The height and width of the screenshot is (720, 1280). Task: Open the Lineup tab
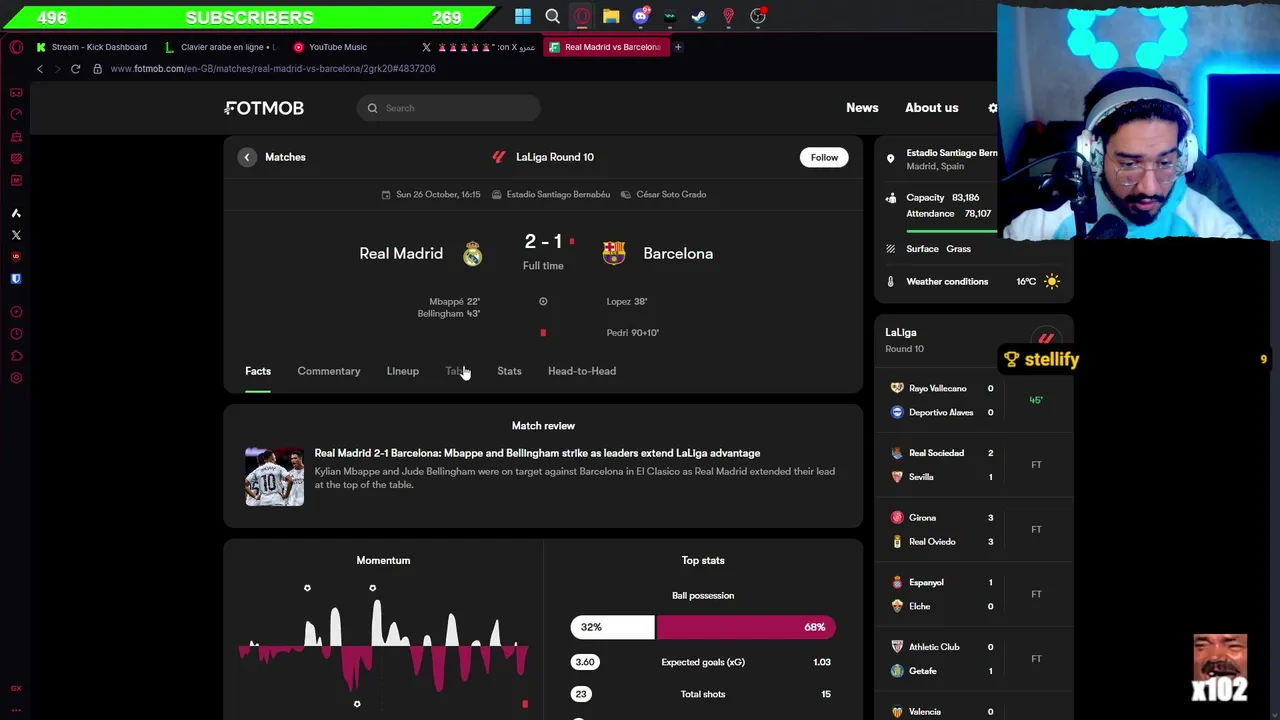tap(403, 371)
